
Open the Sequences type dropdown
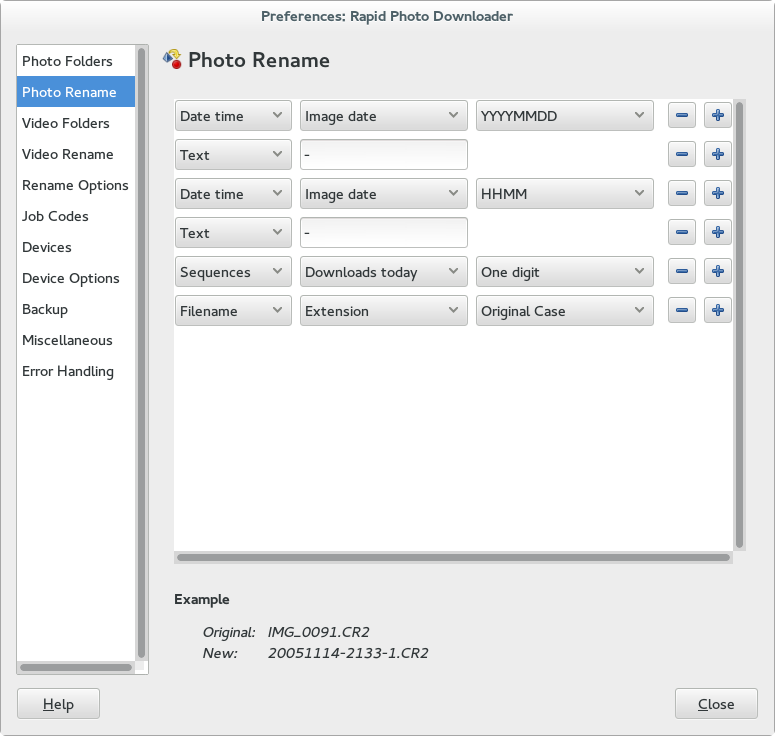(x=233, y=272)
